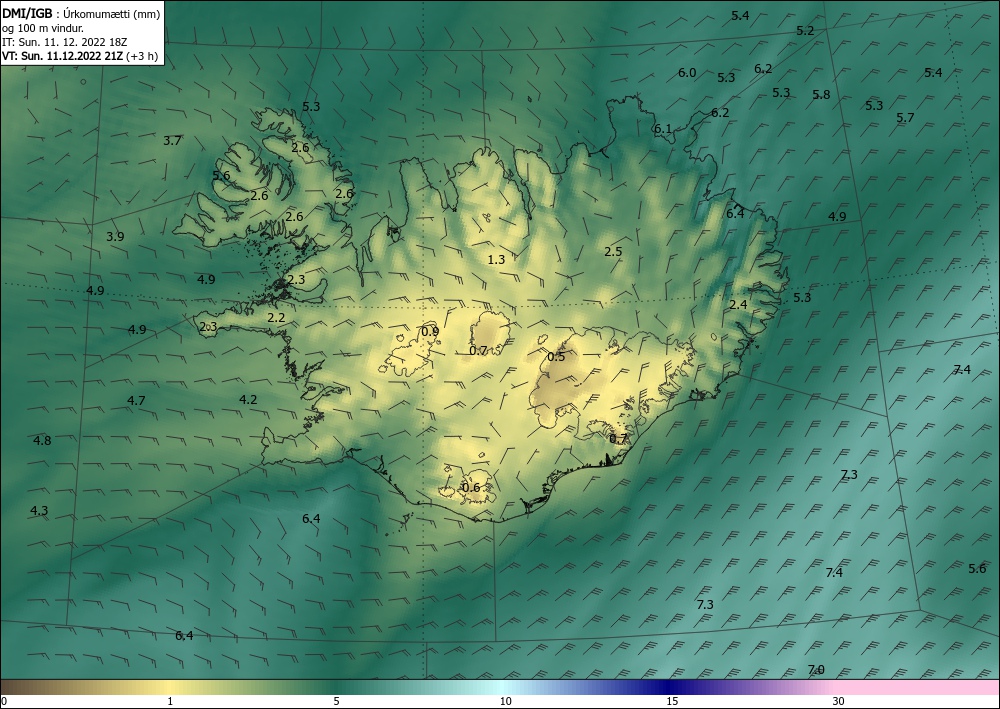Click the 3.9 value on the map
This screenshot has width=1000, height=709.
(115, 237)
